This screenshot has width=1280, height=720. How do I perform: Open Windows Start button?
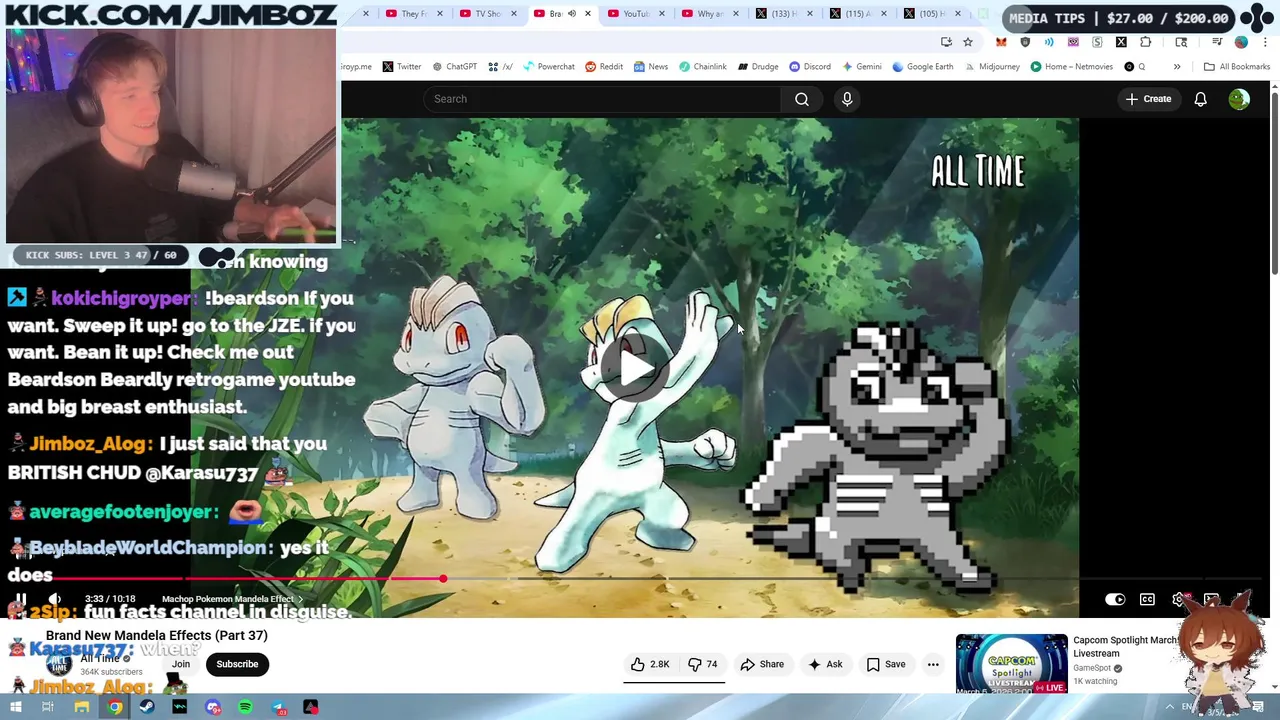[x=18, y=707]
